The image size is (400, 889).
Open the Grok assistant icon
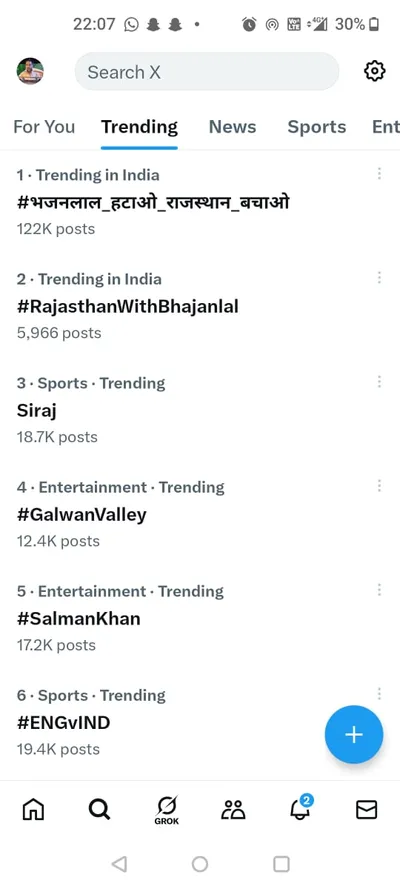pyautogui.click(x=167, y=810)
